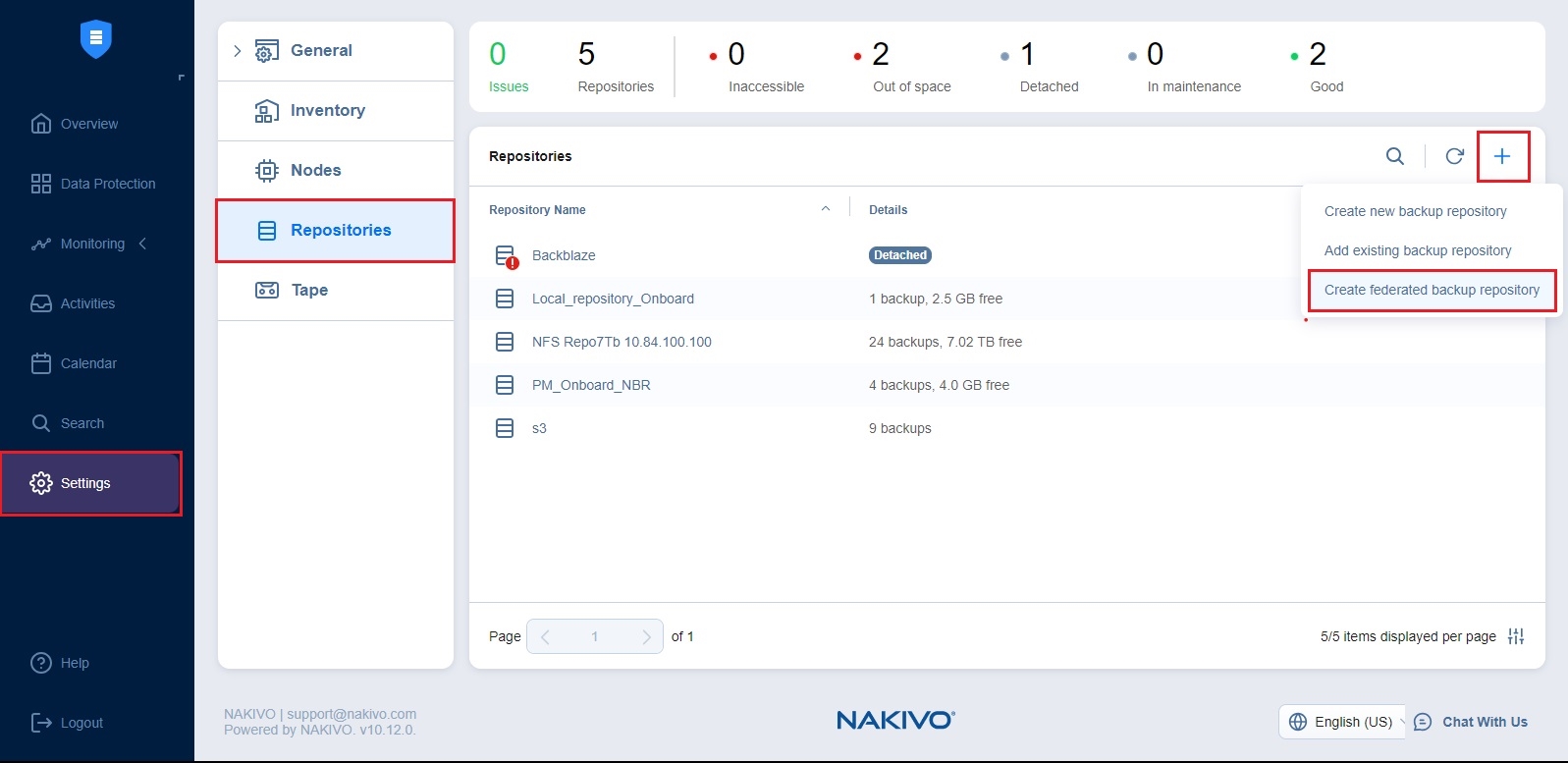This screenshot has height=763, width=1568.
Task: Open the NFS Repo7Tb repository
Action: (x=622, y=342)
